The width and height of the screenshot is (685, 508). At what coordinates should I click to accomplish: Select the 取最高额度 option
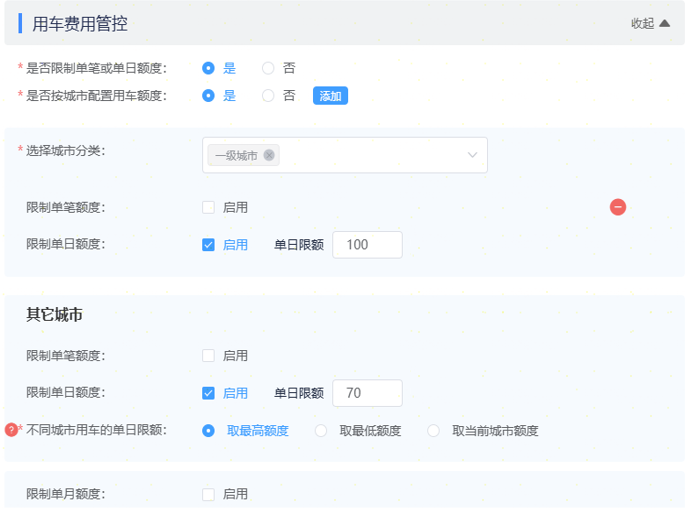point(209,431)
